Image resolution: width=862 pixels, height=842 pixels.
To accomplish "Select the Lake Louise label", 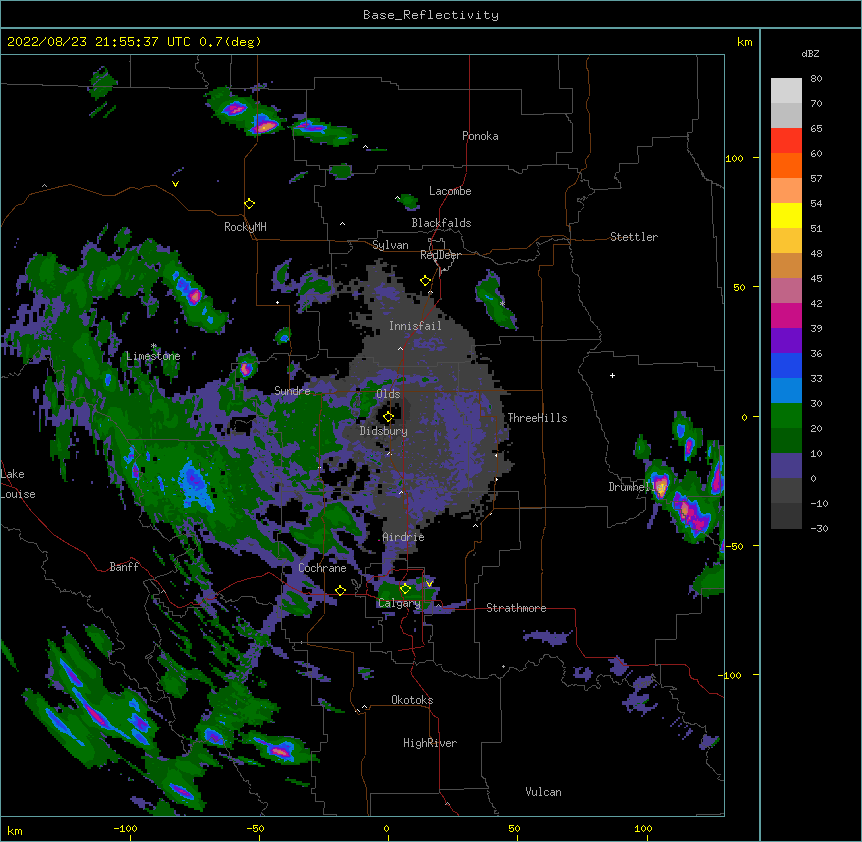I will point(18,484).
